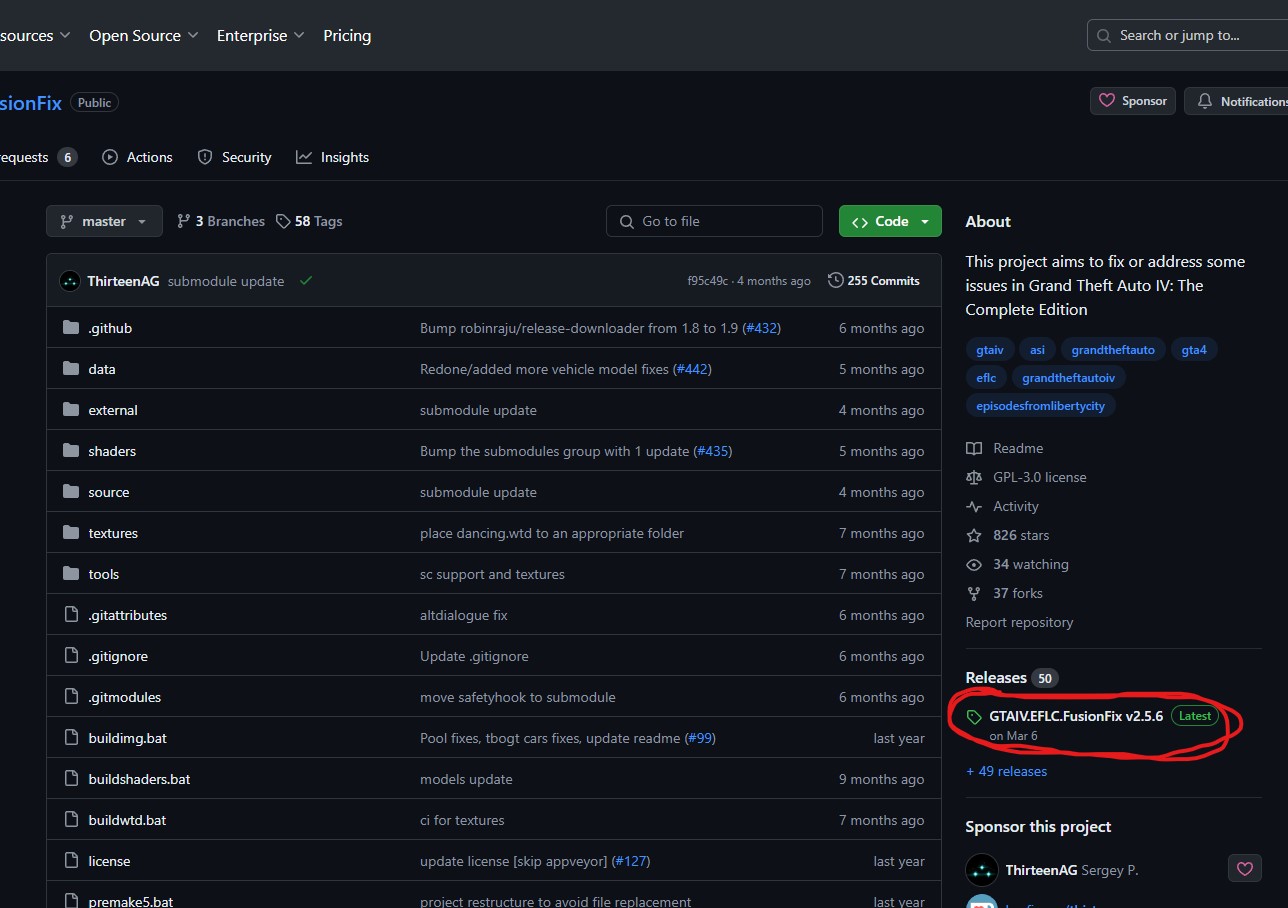Click the green commit status checkmark
The width and height of the screenshot is (1288, 908).
(x=306, y=281)
